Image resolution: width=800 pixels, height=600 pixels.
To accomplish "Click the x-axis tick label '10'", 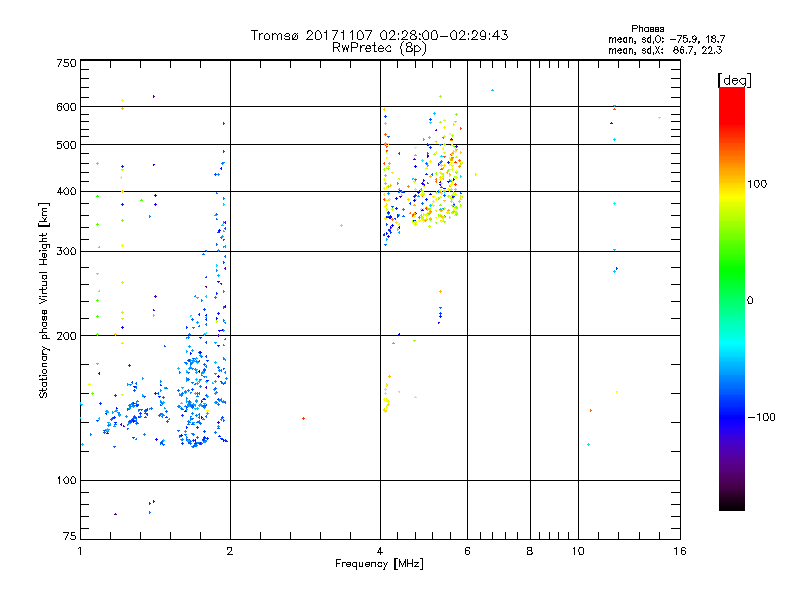I will click(578, 551).
